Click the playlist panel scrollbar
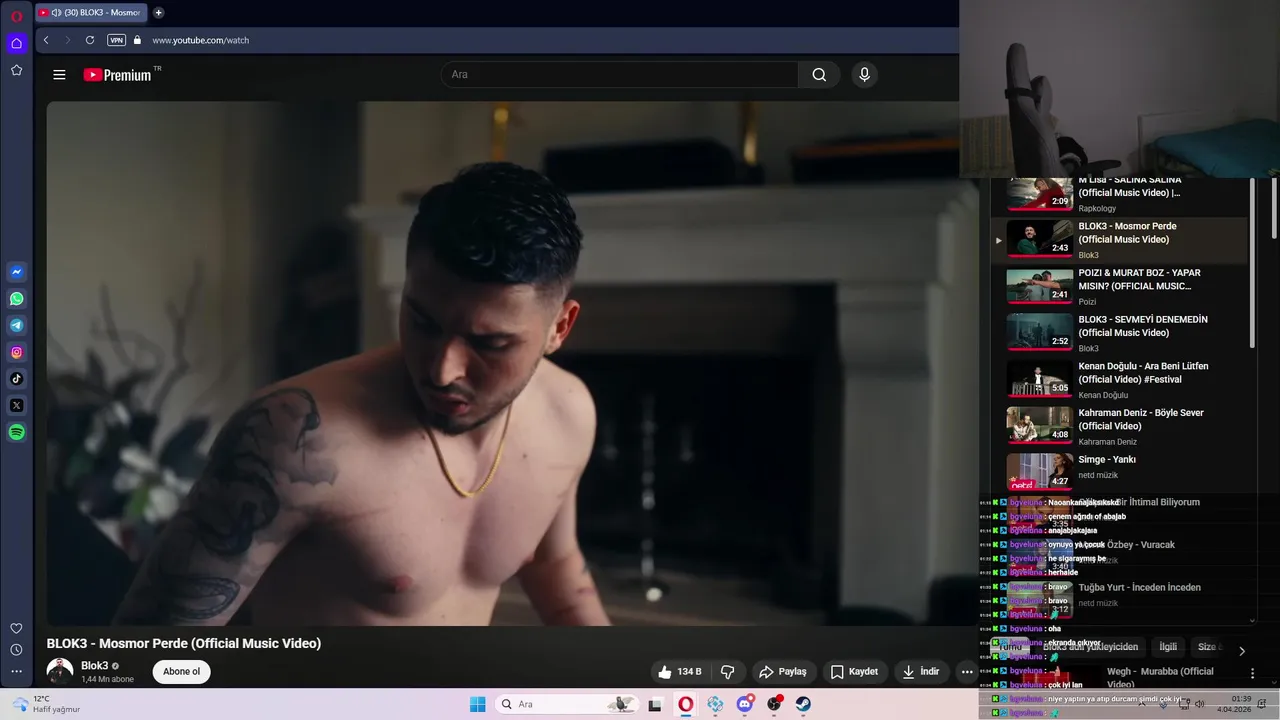The image size is (1280, 720). (1253, 265)
